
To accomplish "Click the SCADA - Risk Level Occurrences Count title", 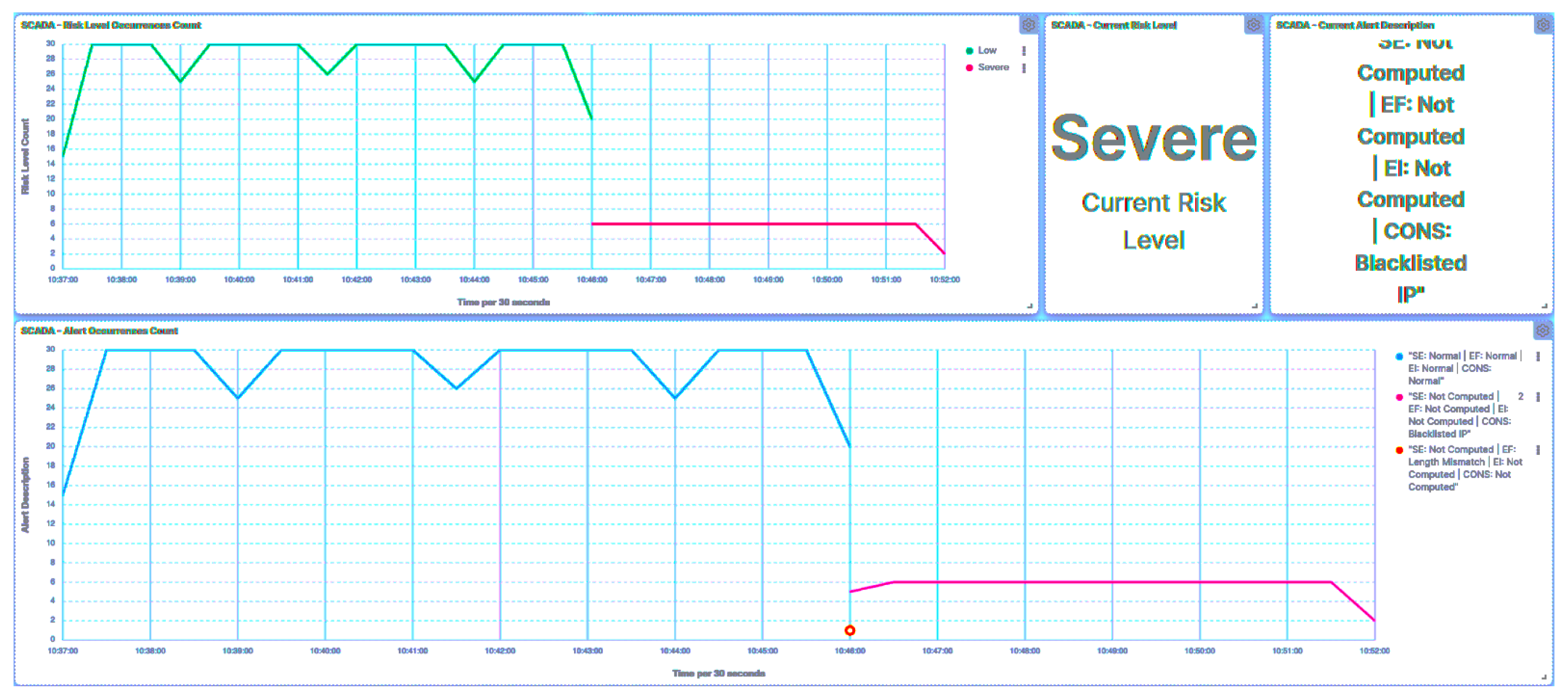I will click(111, 25).
